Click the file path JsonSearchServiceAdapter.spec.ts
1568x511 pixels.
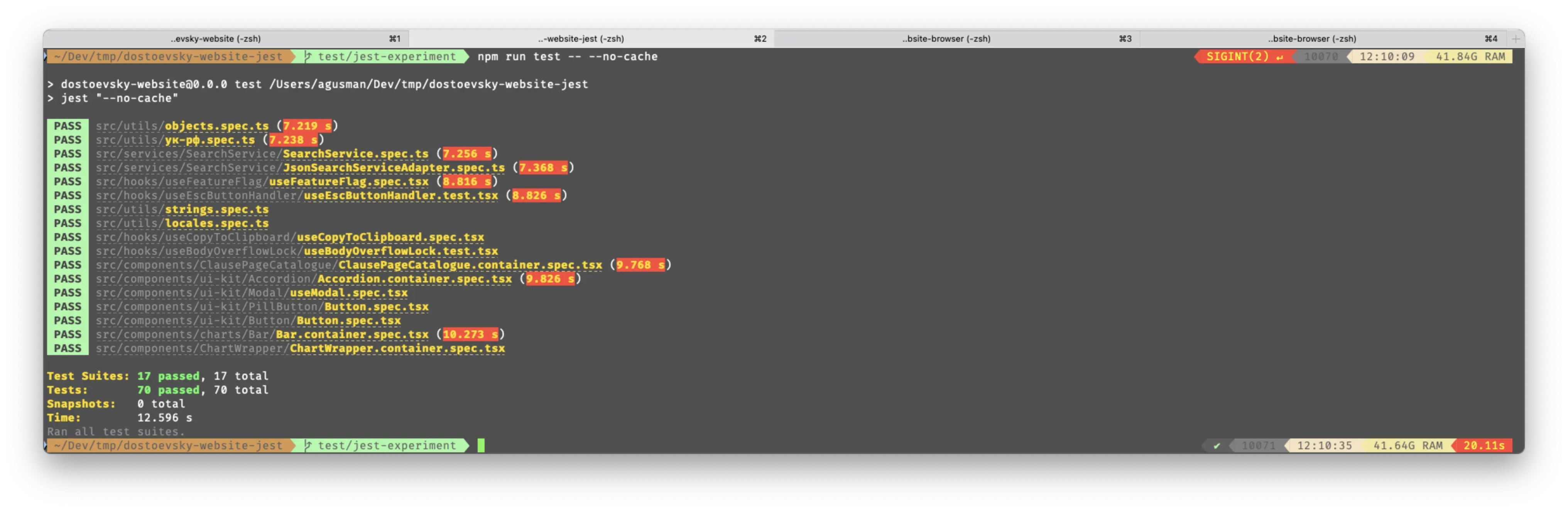point(300,168)
